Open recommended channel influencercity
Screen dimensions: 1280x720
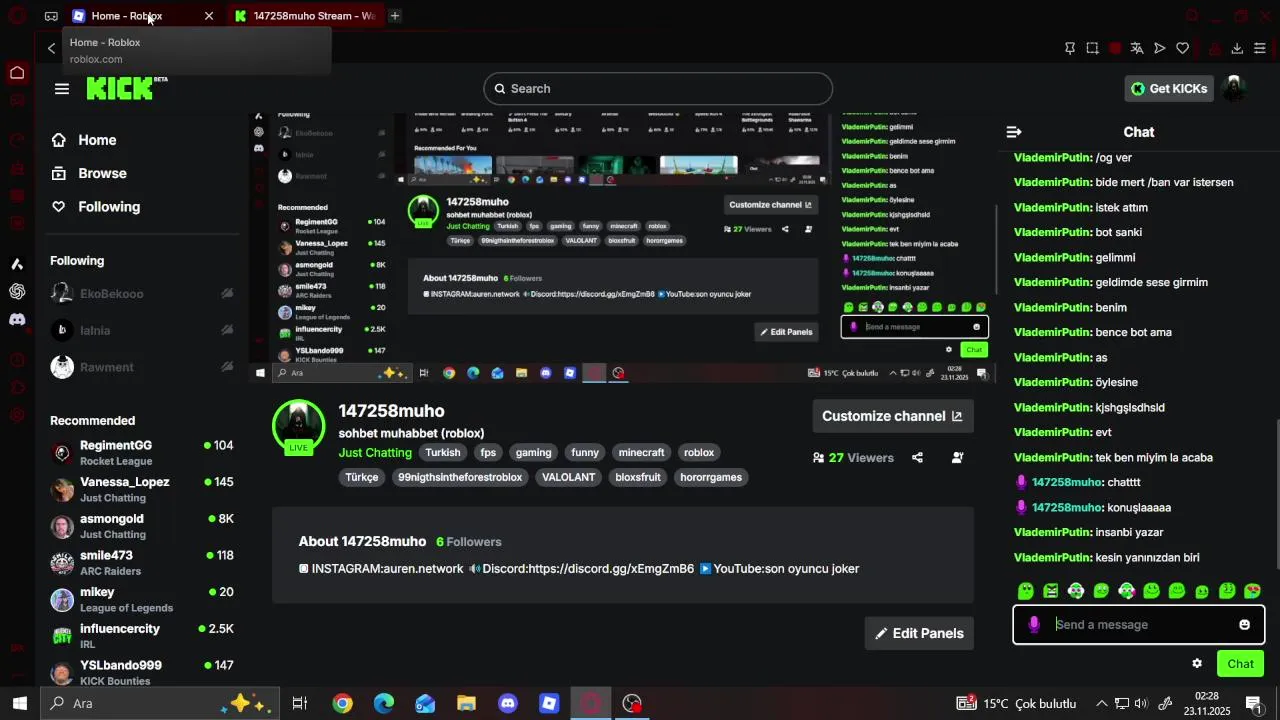click(x=143, y=636)
